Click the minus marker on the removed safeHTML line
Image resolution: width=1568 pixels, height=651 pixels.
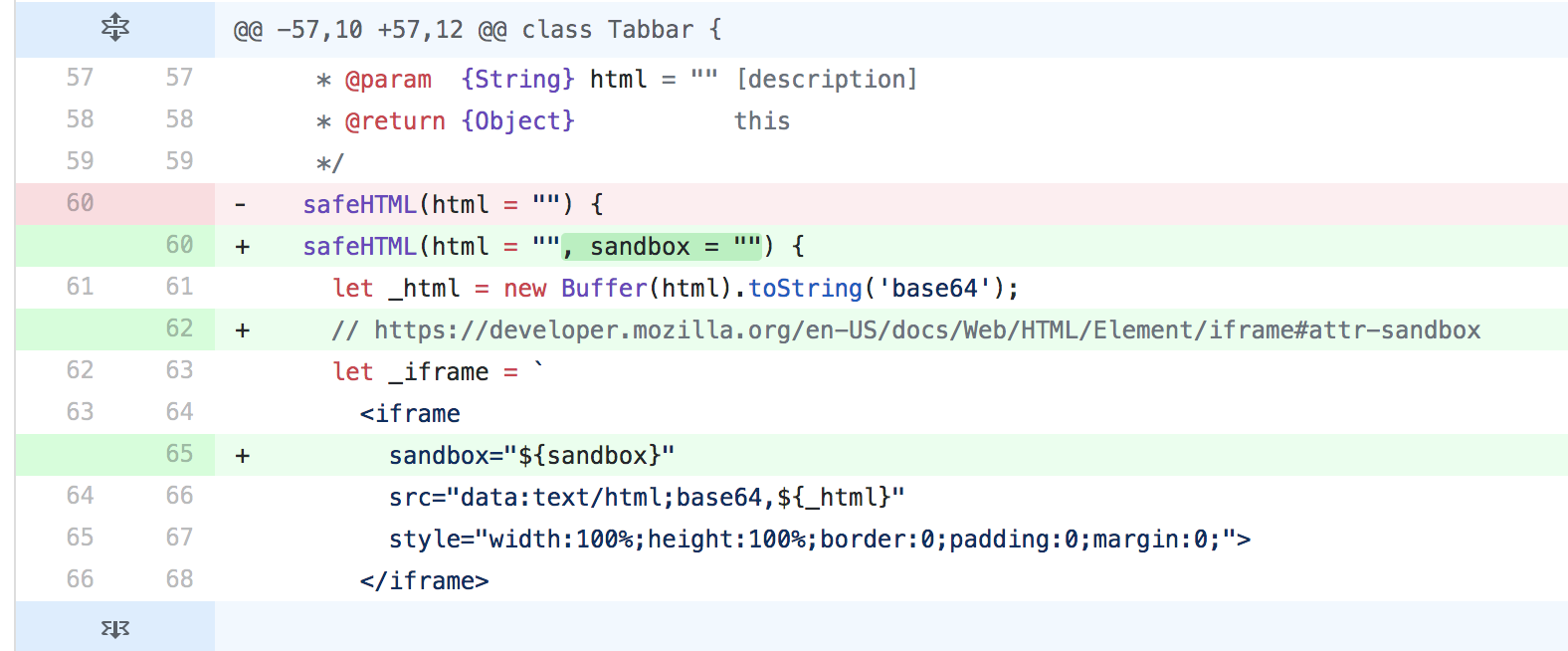tap(241, 205)
